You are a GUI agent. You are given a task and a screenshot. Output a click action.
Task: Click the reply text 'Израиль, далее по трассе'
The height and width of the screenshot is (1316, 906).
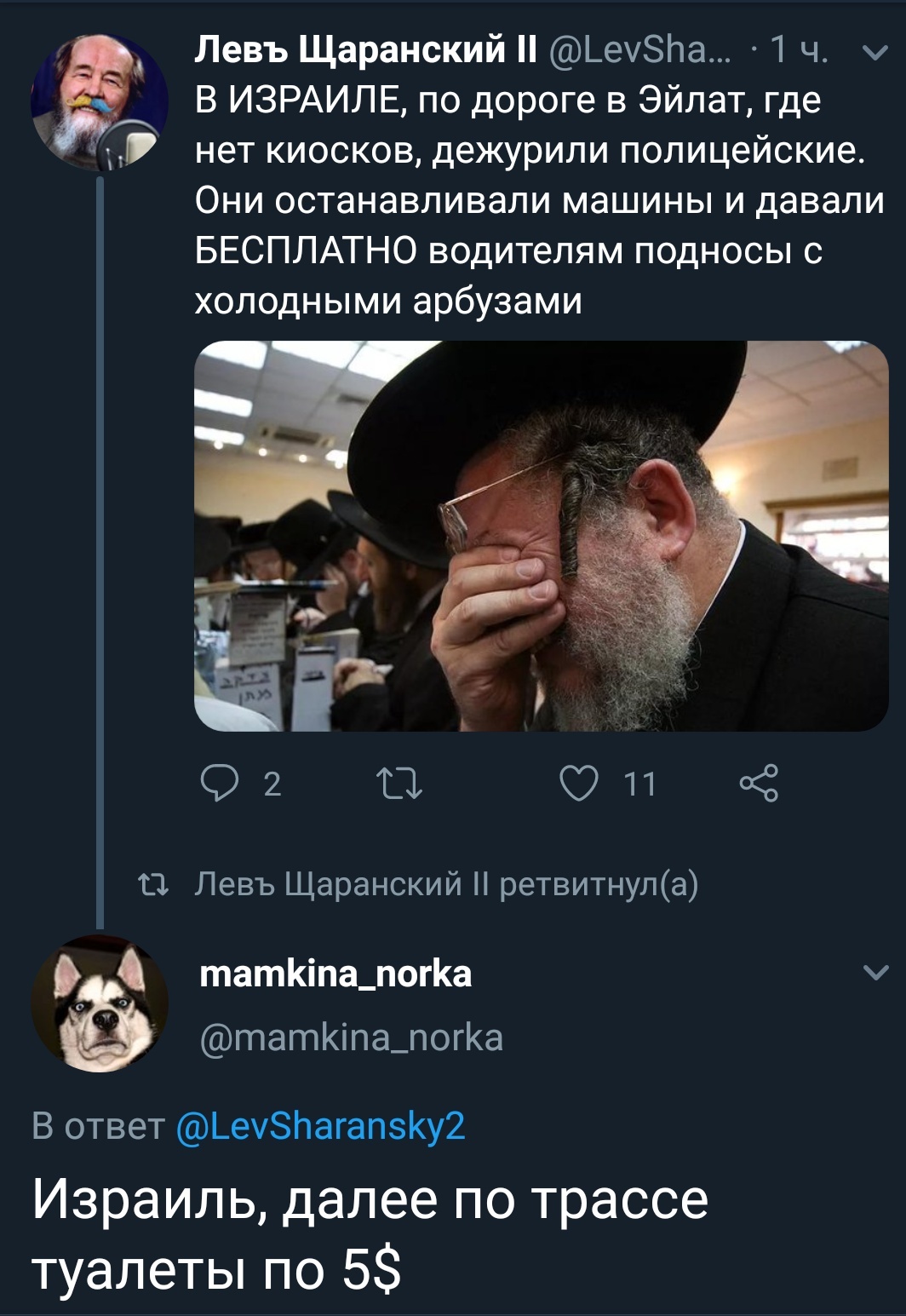click(x=370, y=1199)
